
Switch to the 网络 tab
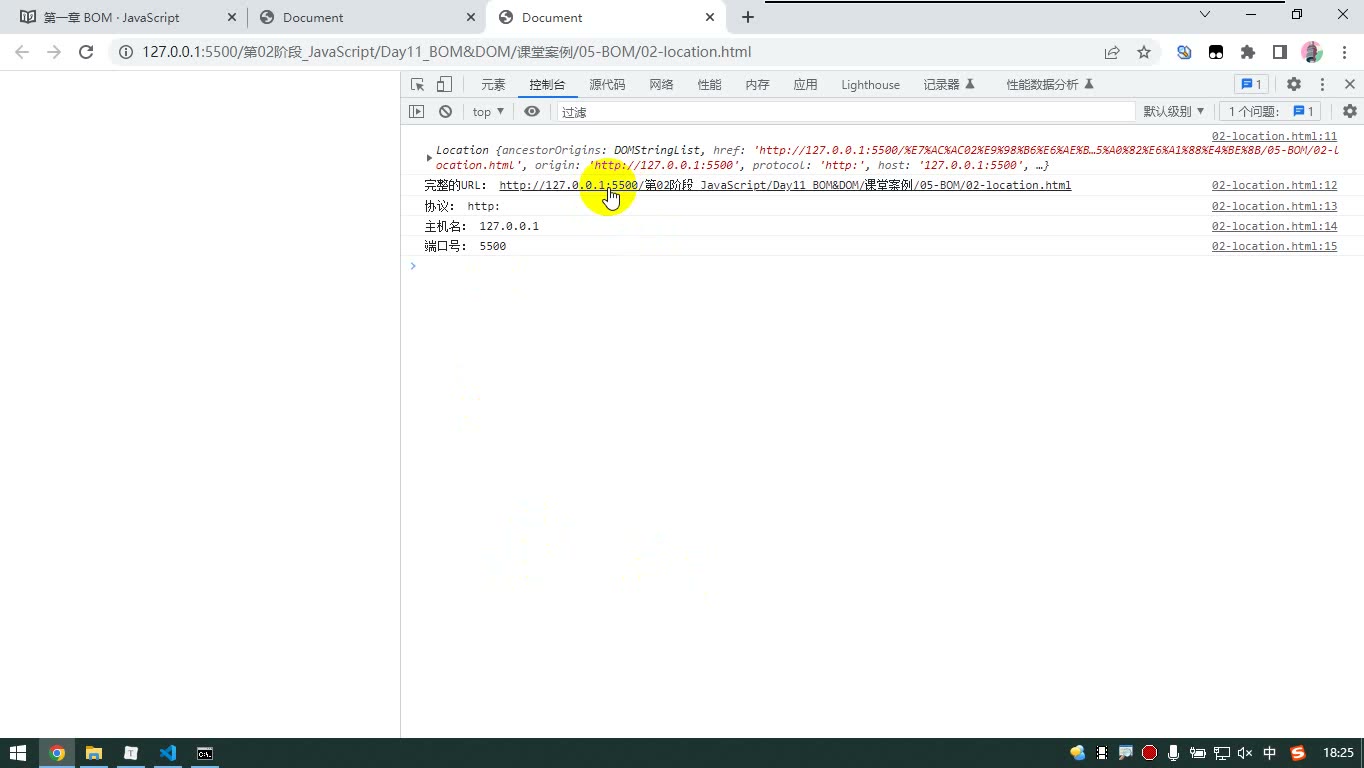click(x=661, y=85)
